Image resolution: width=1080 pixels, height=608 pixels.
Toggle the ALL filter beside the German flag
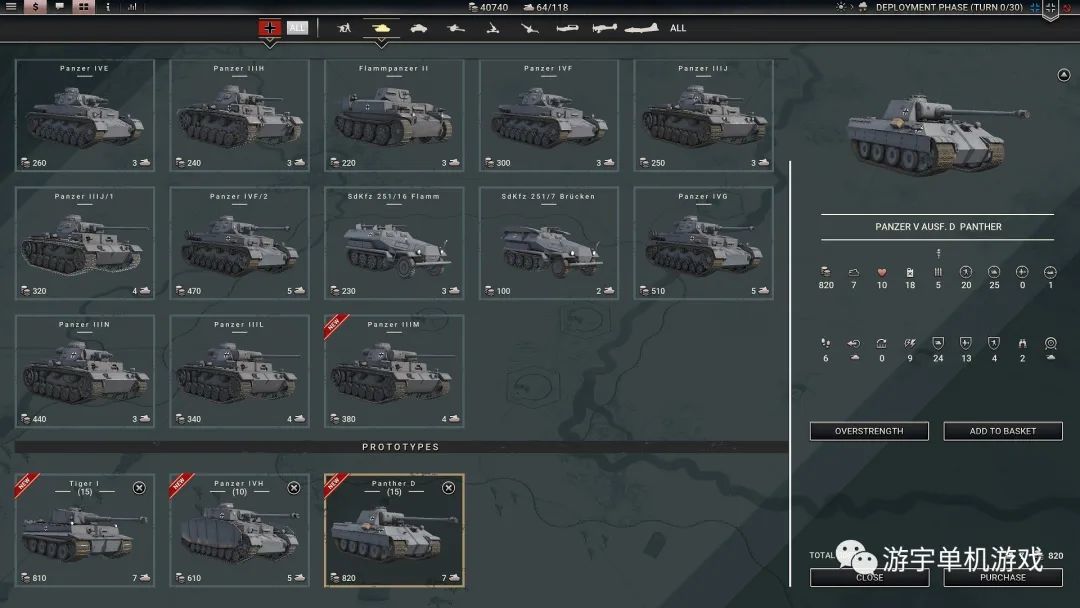click(297, 28)
